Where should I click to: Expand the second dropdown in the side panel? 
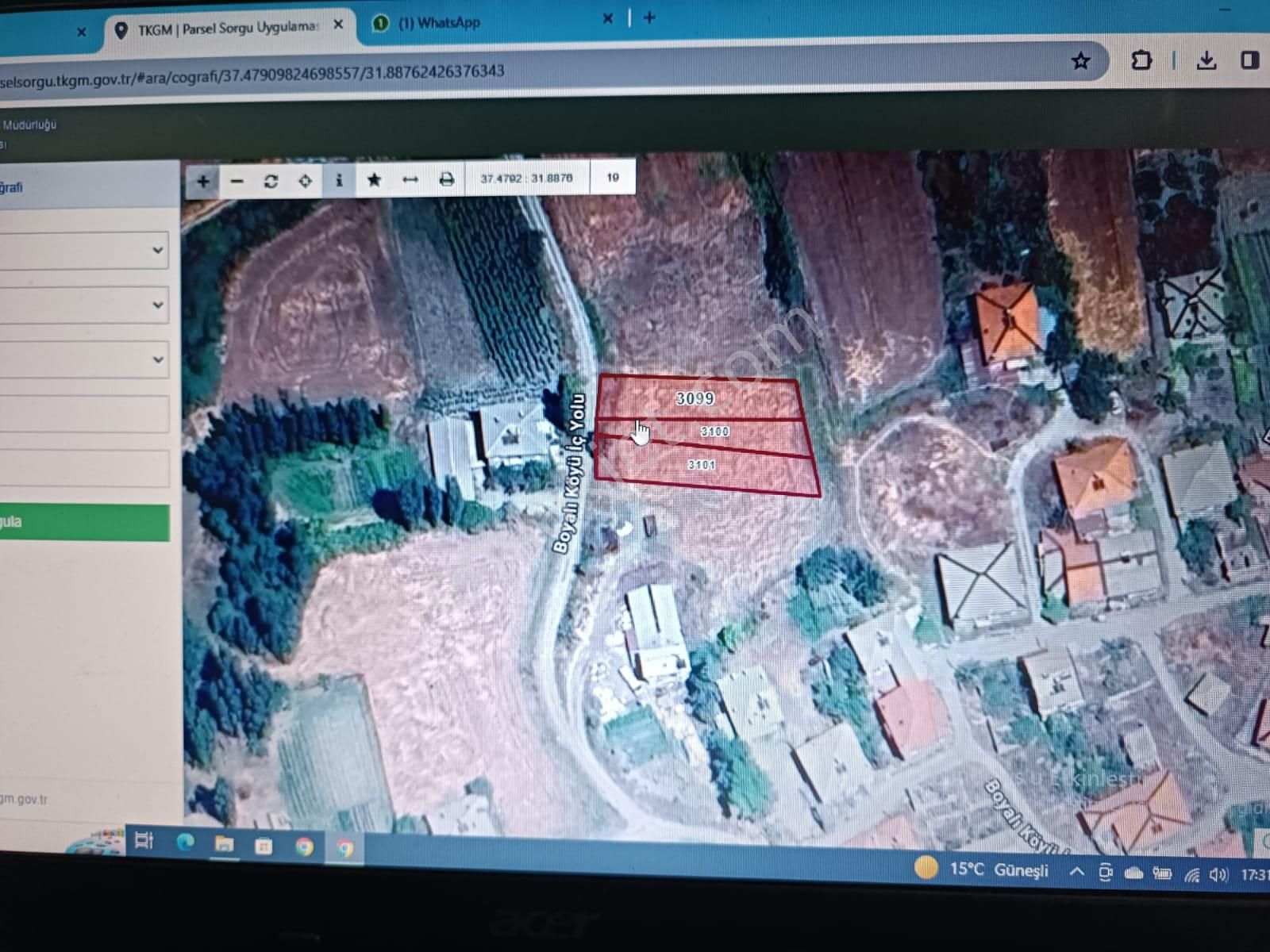tap(83, 305)
